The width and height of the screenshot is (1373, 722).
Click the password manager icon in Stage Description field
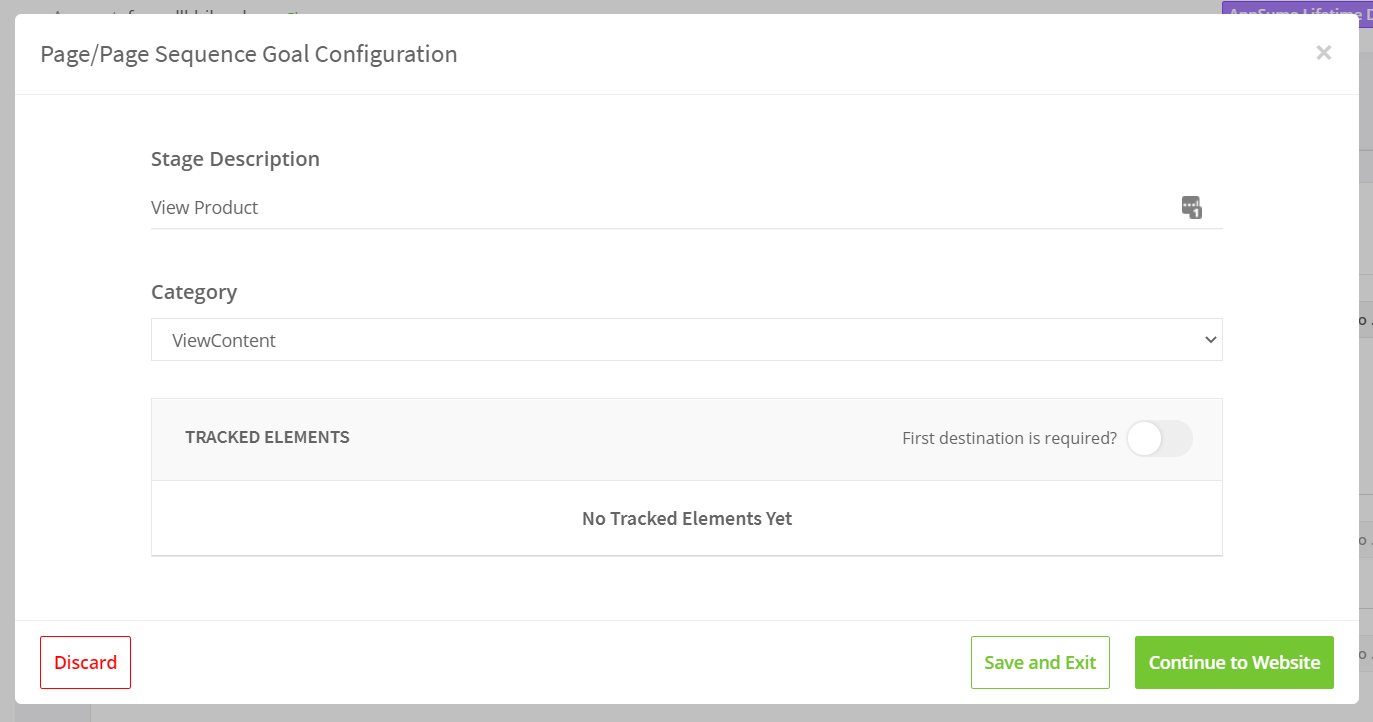pyautogui.click(x=1191, y=207)
